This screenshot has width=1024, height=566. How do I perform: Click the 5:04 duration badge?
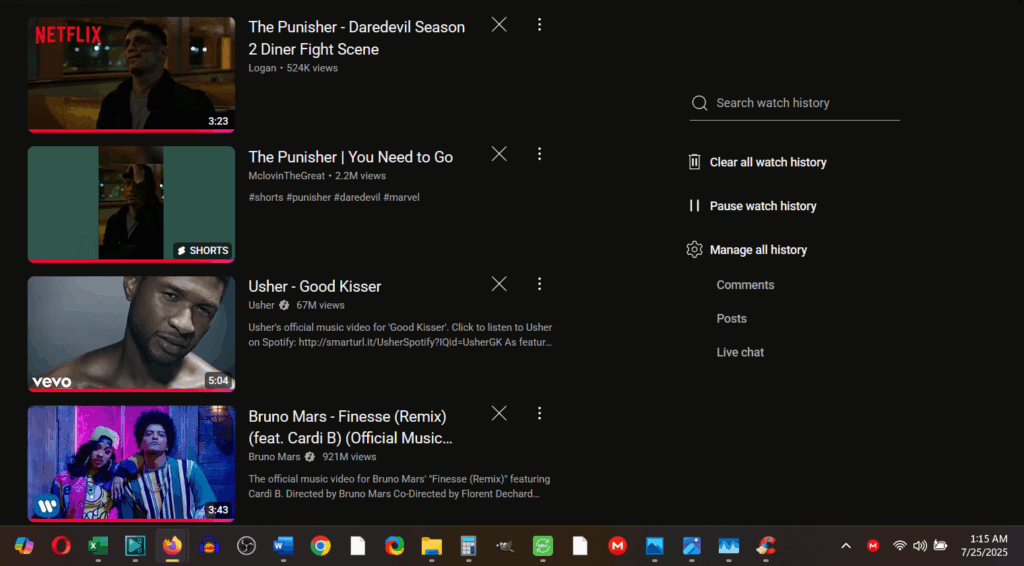pyautogui.click(x=218, y=381)
